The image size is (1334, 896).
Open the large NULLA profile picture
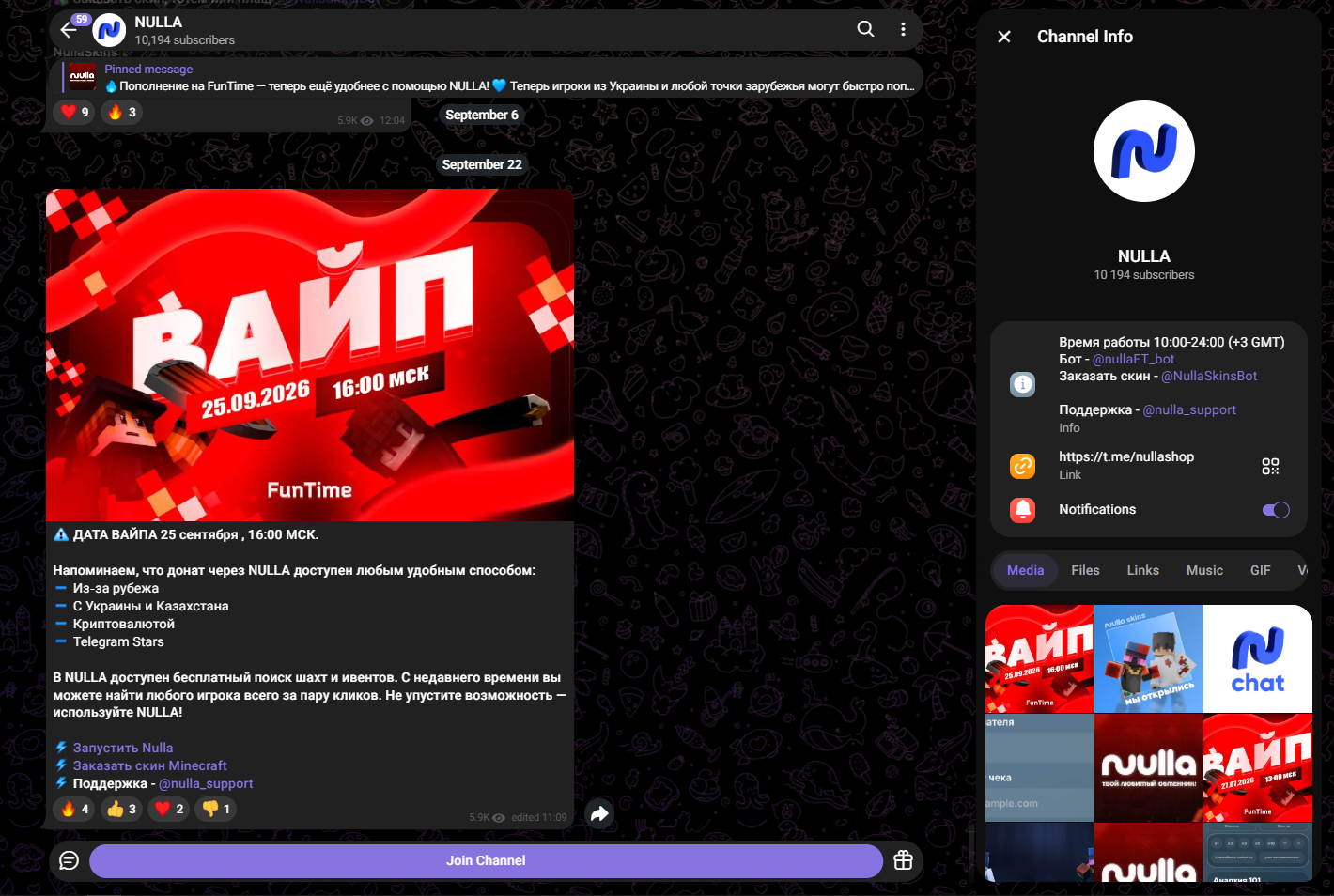point(1143,151)
